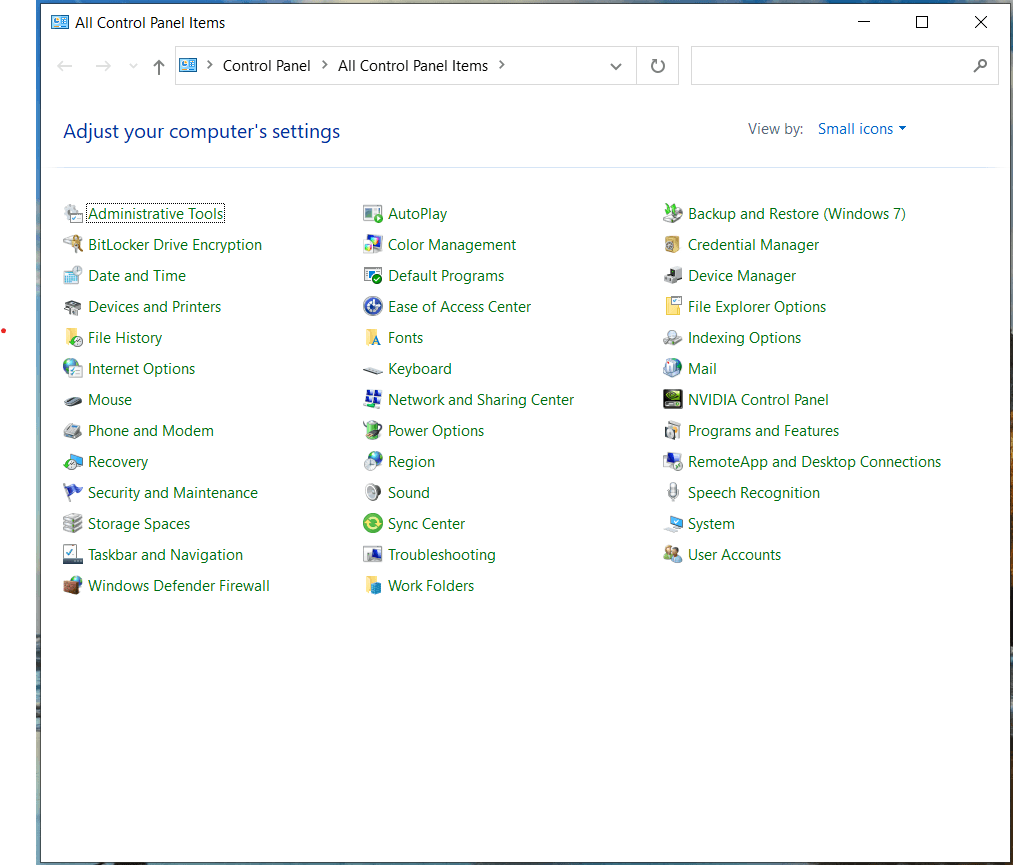Open the Device Manager icon
Viewport: 1013px width, 865px height.
click(673, 276)
